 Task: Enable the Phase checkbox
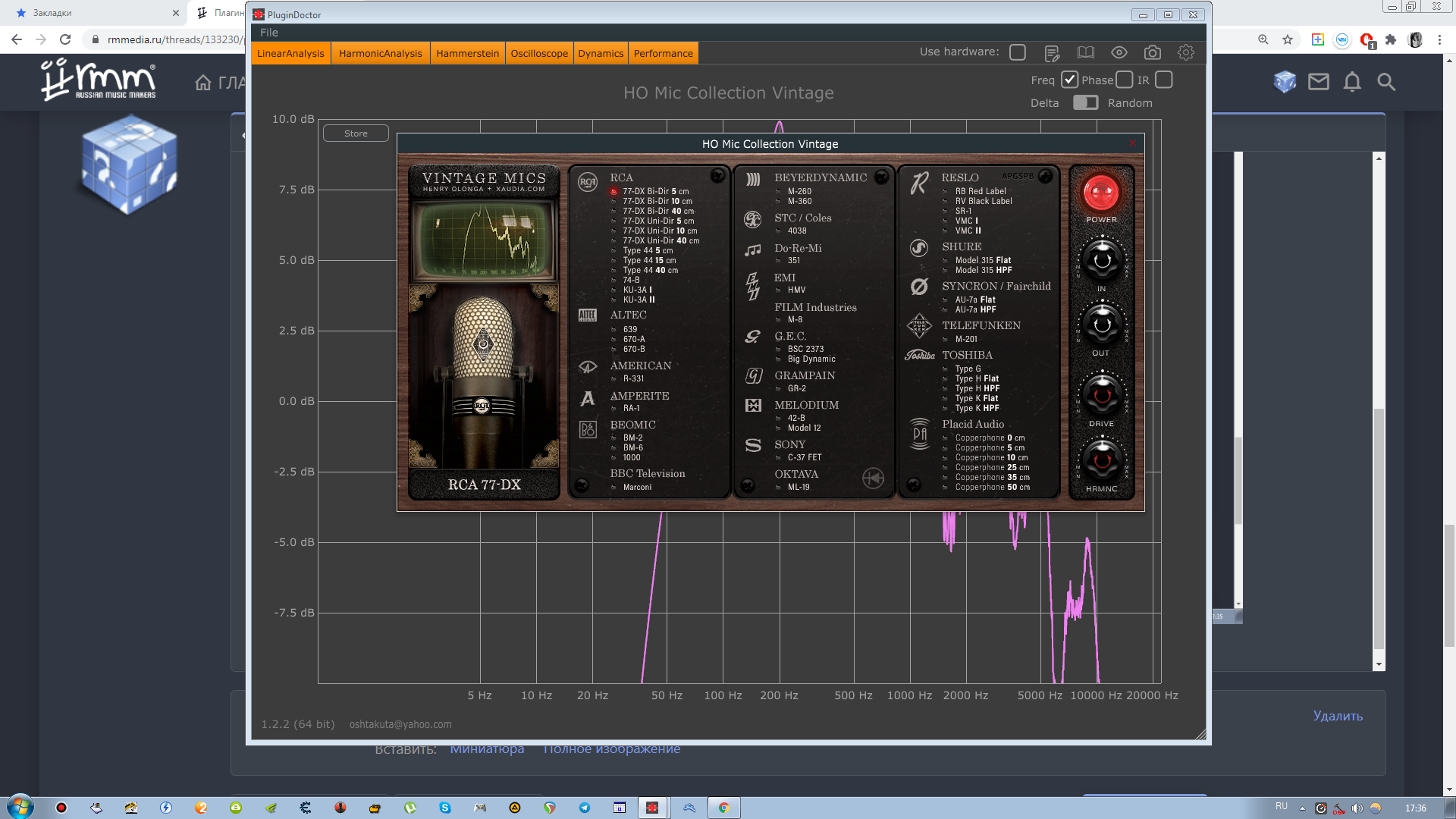click(x=1125, y=80)
